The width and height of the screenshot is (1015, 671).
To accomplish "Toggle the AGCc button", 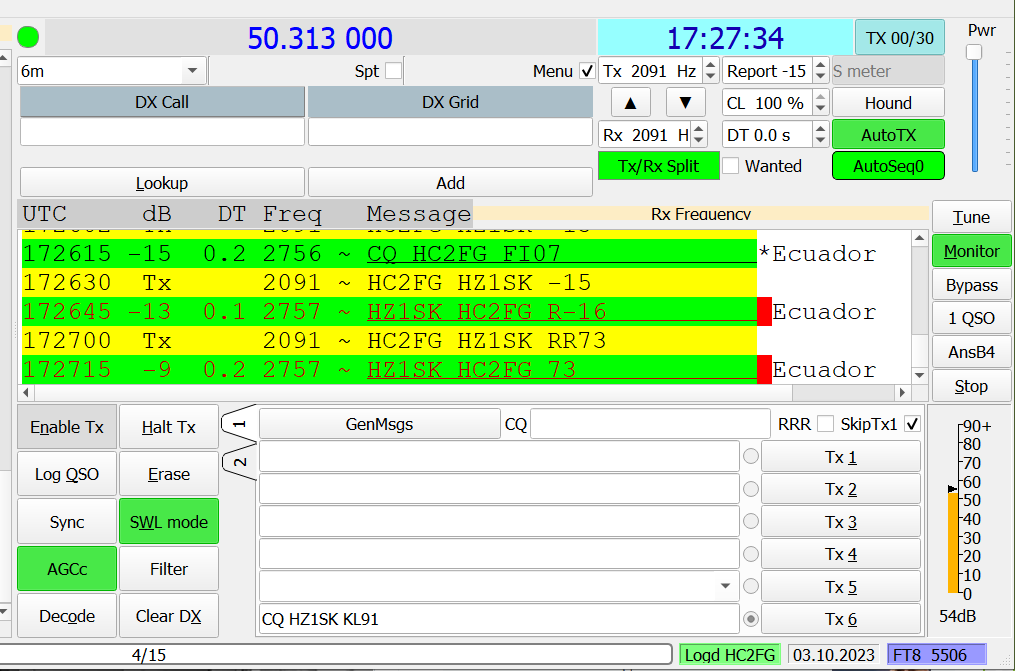I will click(x=67, y=569).
